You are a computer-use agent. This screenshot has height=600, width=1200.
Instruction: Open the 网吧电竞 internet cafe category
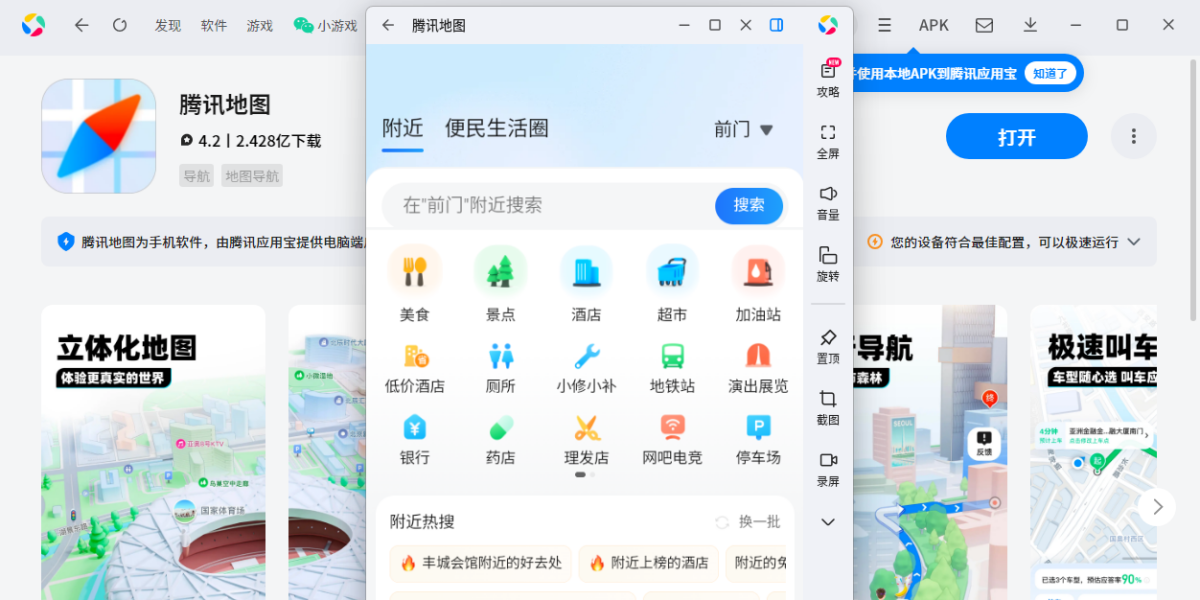pyautogui.click(x=672, y=440)
